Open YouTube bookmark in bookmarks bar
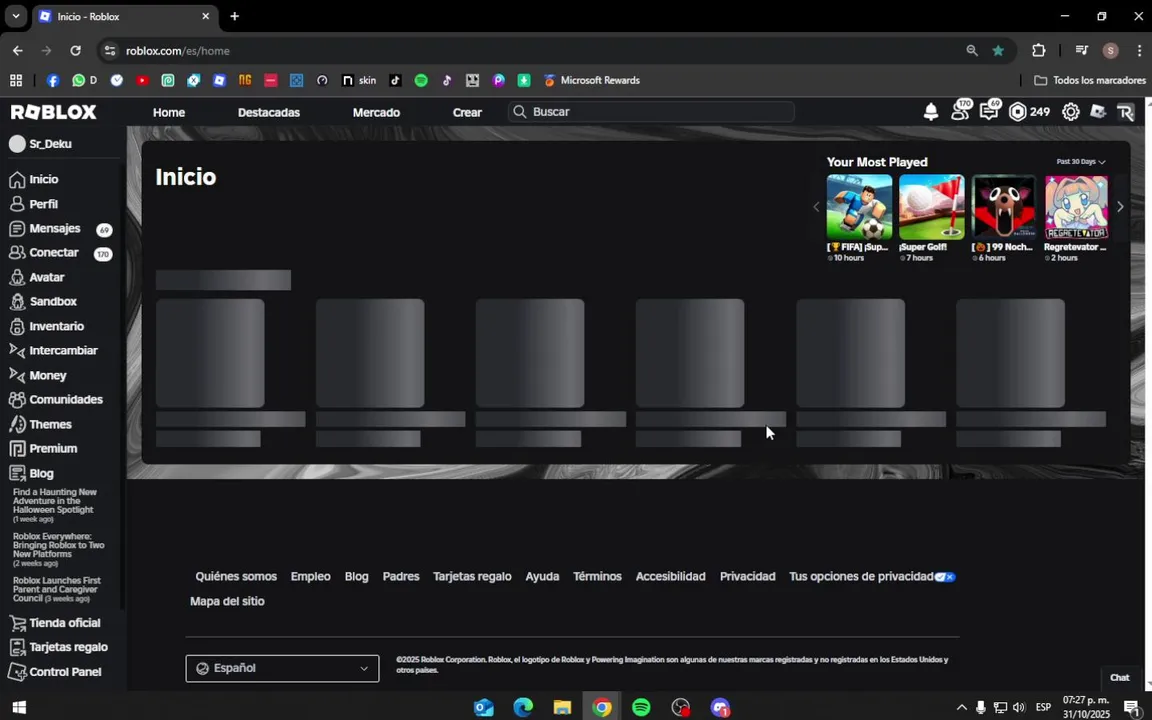This screenshot has height=720, width=1152. coord(143,81)
